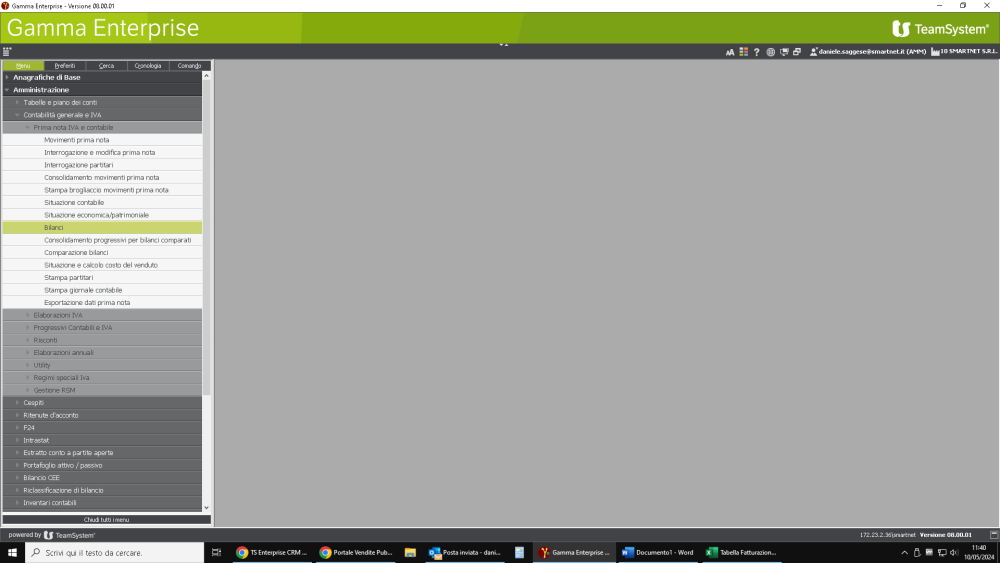1000x563 pixels.
Task: Switch to Cronologia tab
Action: tap(148, 66)
